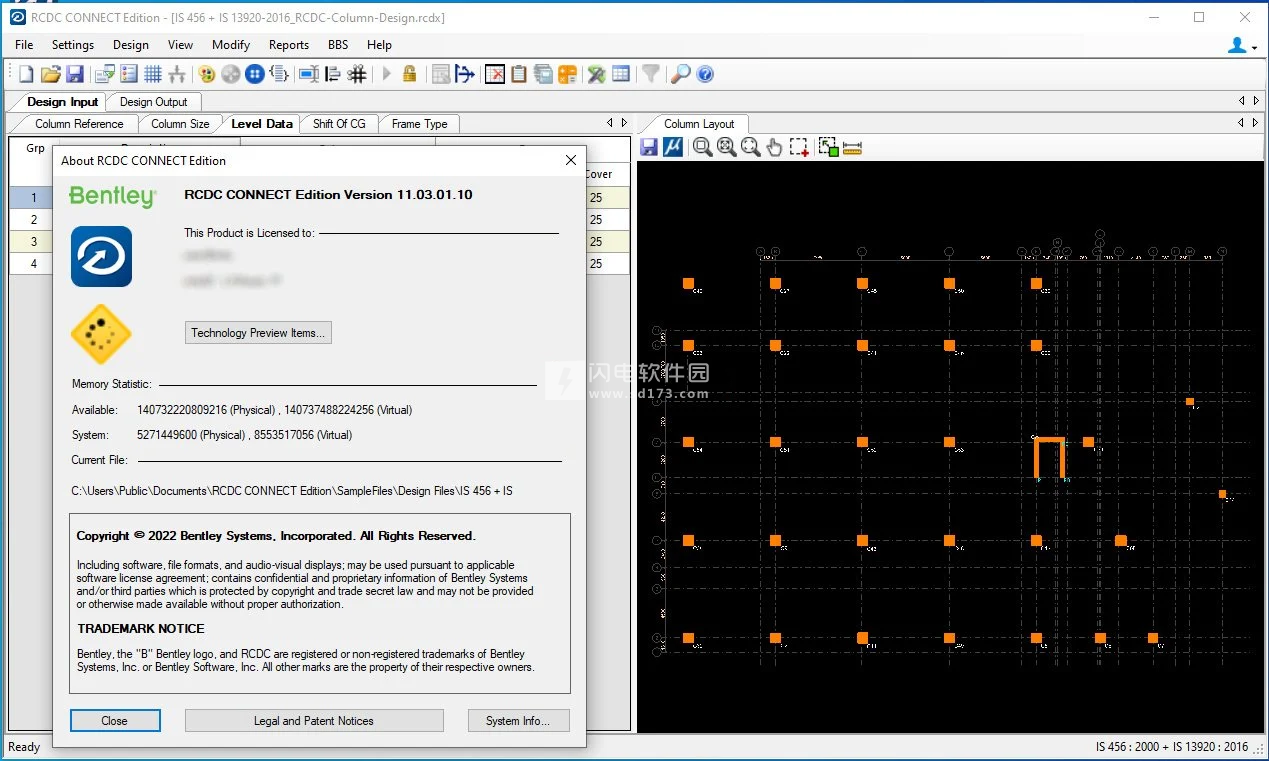Screen dimensions: 1269x761
Task: Click the 'Ready' status bar text
Action: [x=24, y=747]
